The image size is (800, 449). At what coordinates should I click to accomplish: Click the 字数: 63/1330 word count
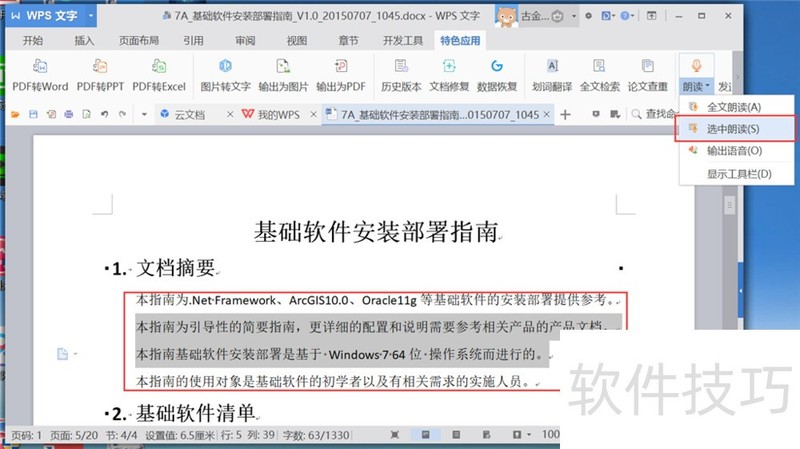(316, 435)
